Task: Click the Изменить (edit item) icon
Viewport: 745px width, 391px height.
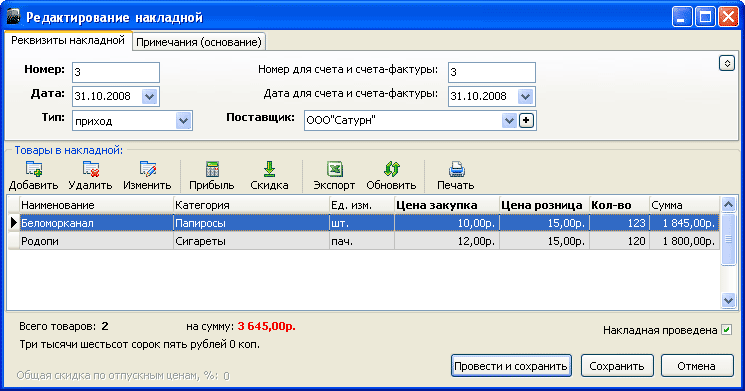Action: 147,169
